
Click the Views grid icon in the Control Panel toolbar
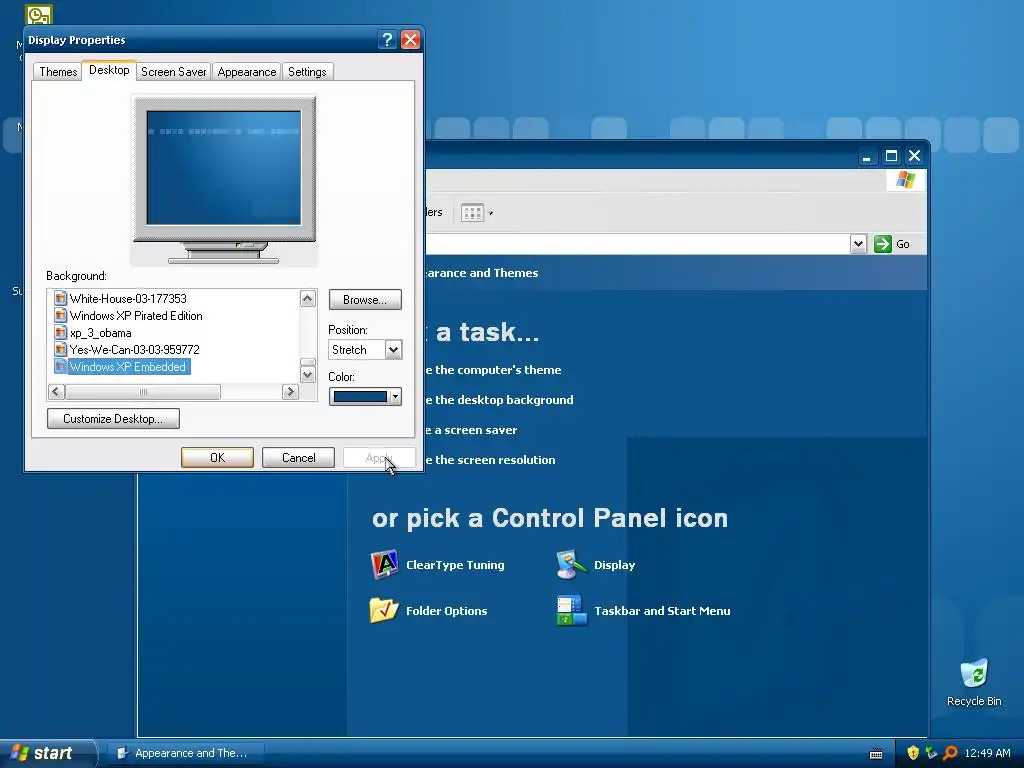click(x=472, y=213)
